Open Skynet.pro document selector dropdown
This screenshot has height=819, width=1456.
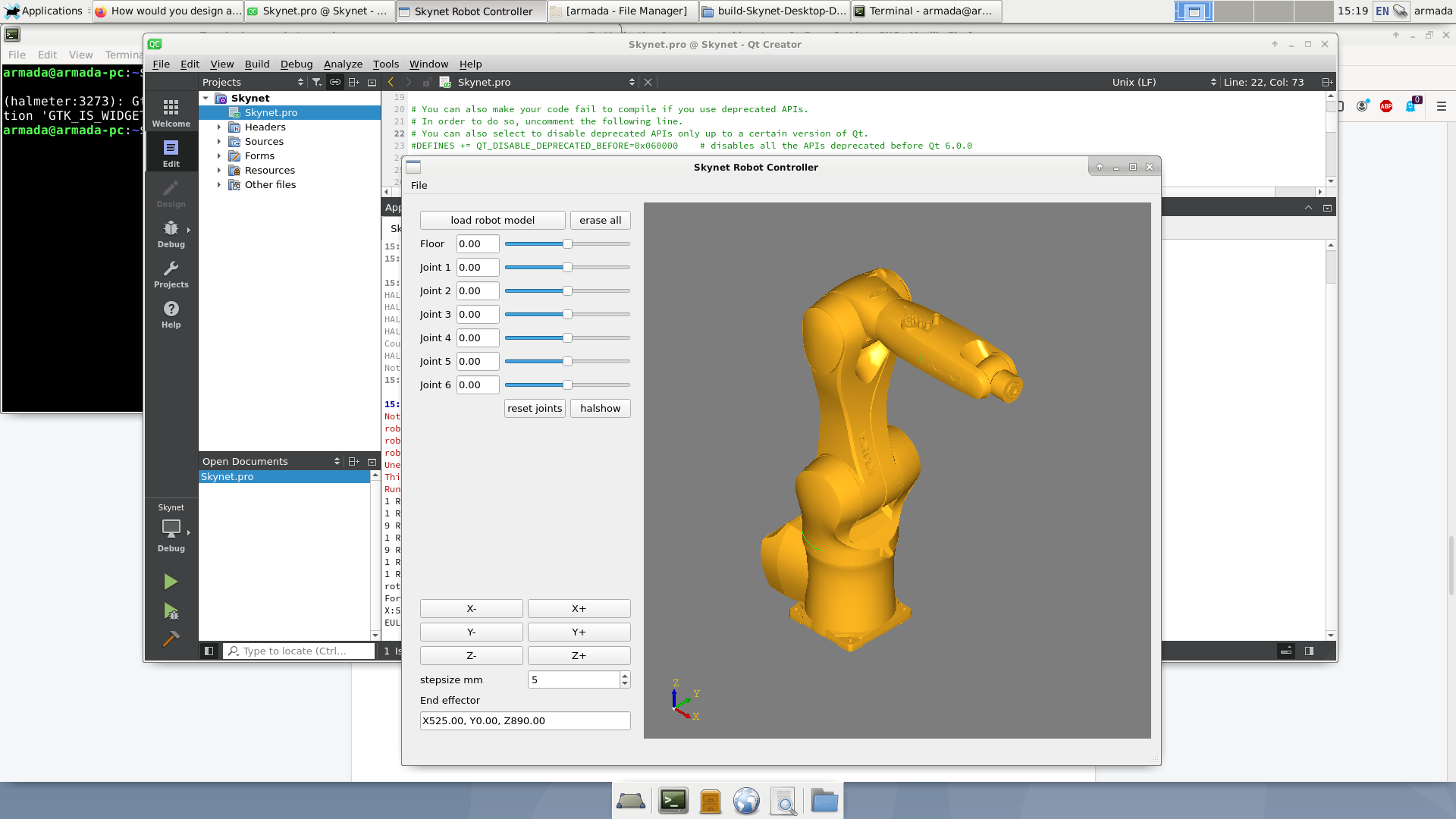(545, 82)
